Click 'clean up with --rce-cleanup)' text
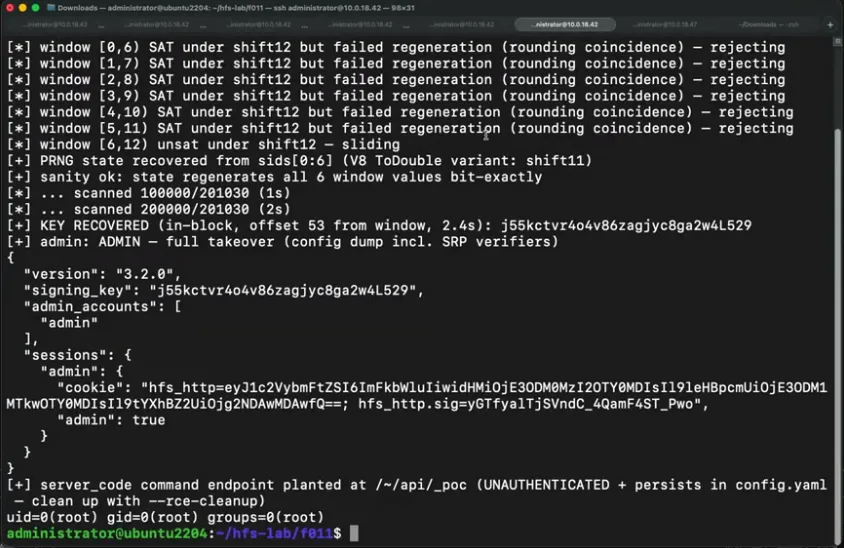 (x=148, y=501)
